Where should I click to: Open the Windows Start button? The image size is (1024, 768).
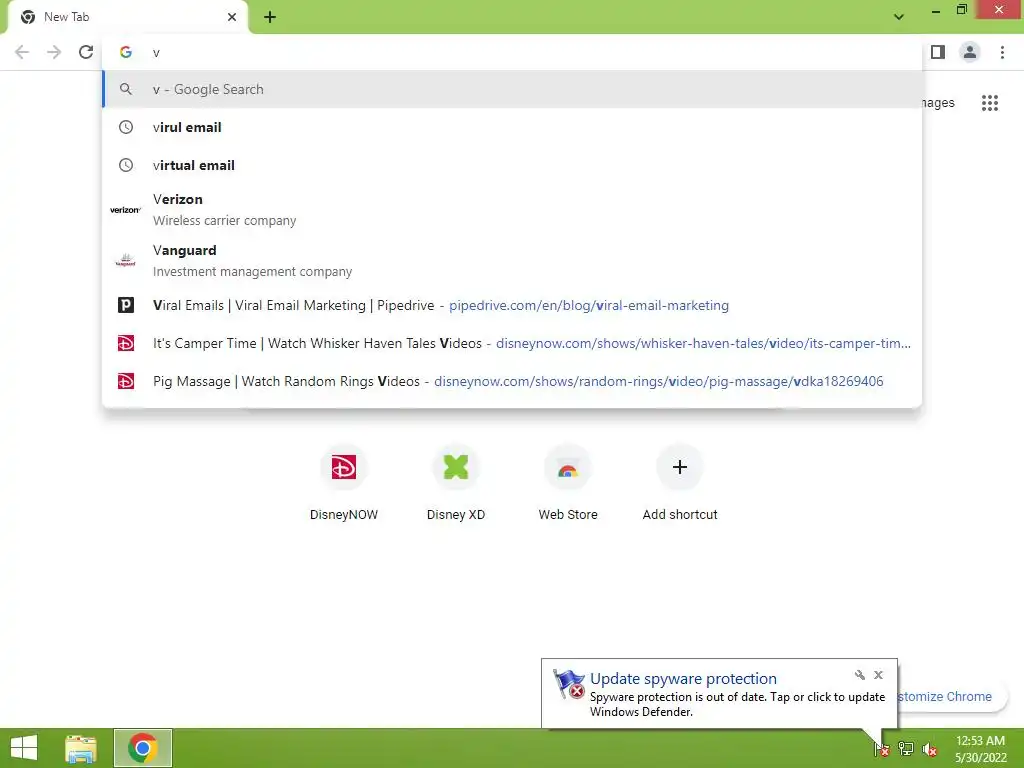24,748
